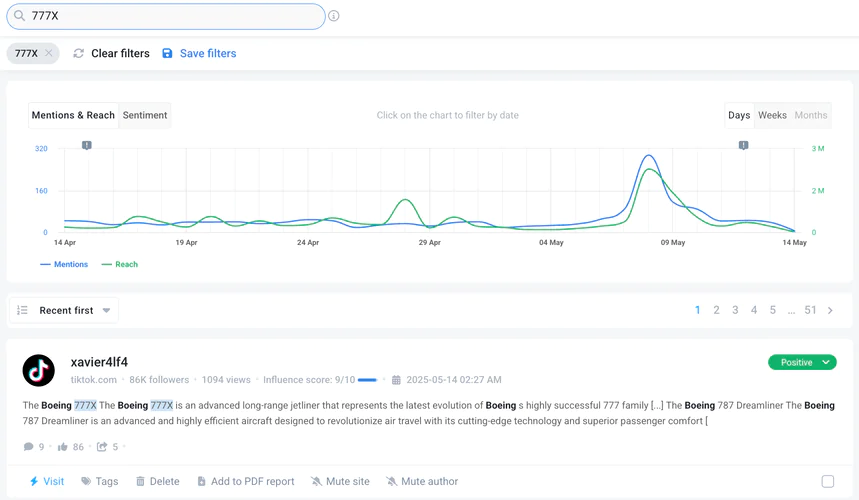This screenshot has width=859, height=500.
Task: Click the Clear filters refresh icon
Action: (x=78, y=53)
